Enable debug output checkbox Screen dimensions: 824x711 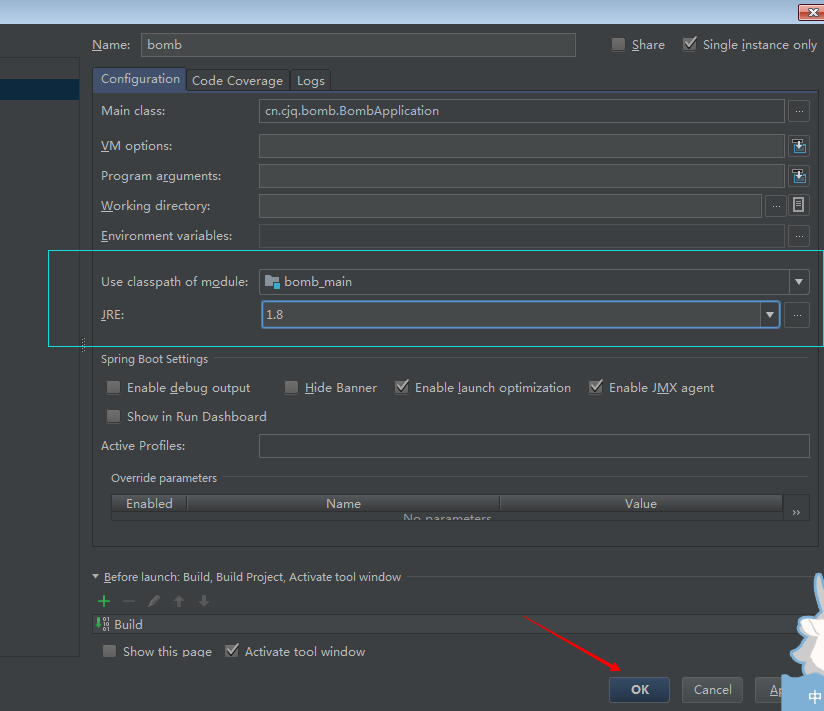[x=113, y=388]
